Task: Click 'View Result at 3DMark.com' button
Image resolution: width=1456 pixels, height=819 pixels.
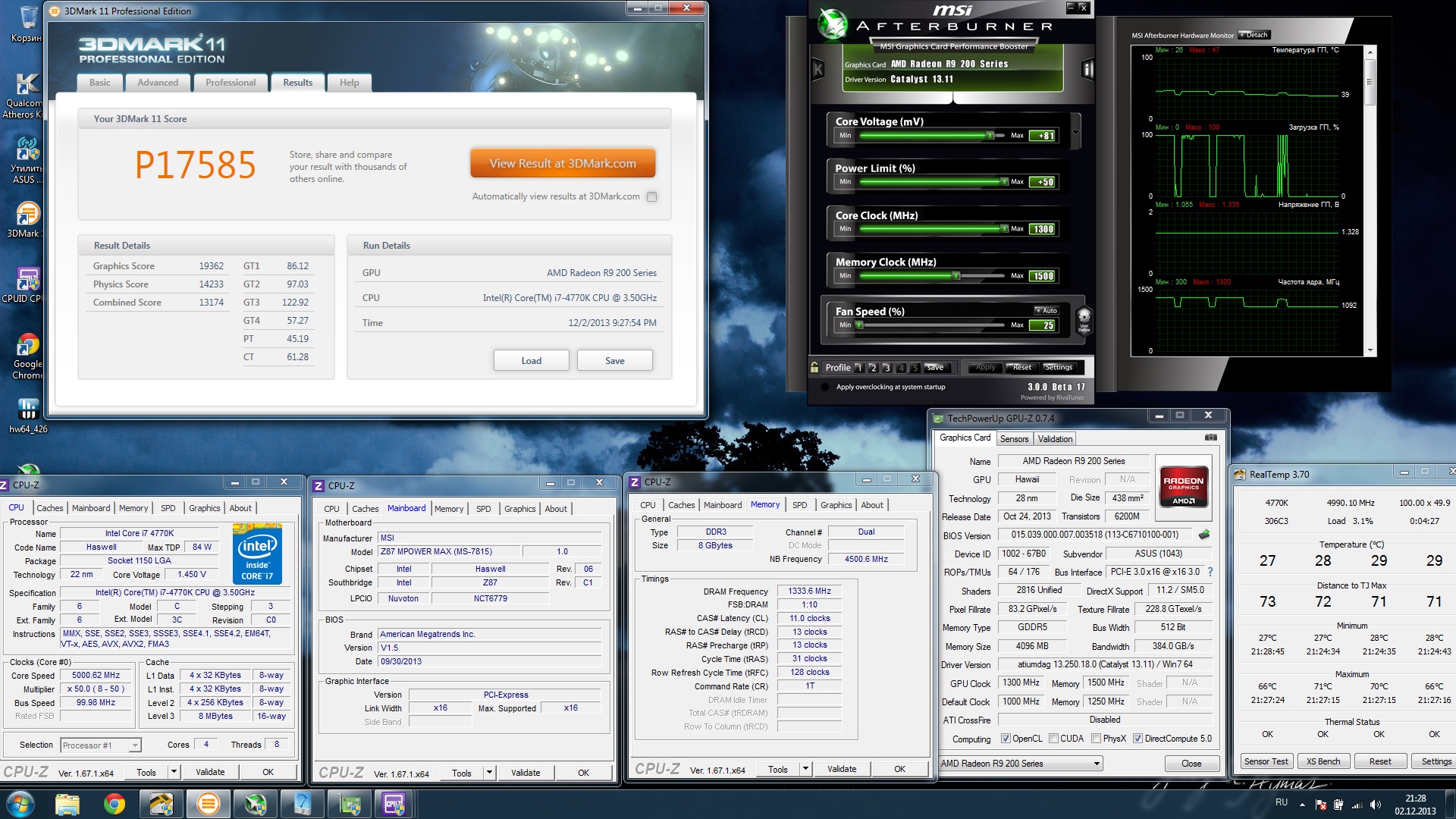Action: tap(563, 164)
